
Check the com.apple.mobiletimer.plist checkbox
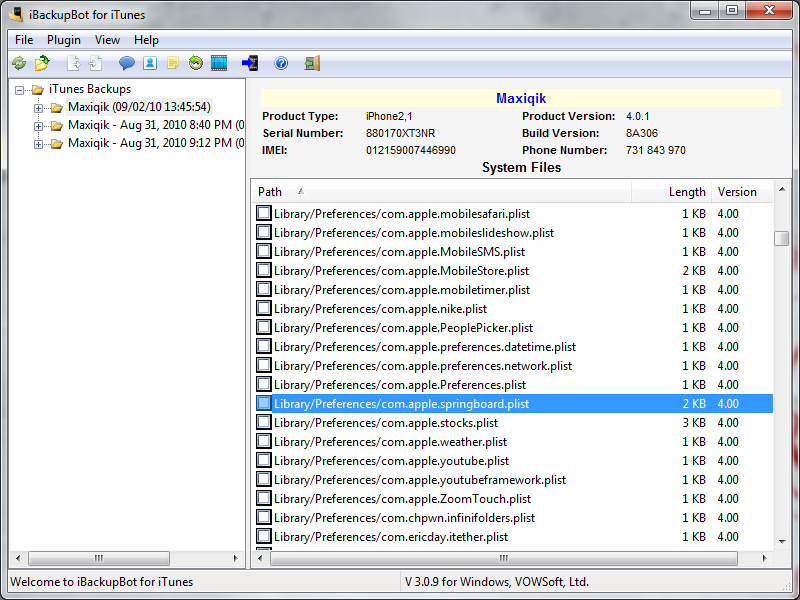(264, 289)
